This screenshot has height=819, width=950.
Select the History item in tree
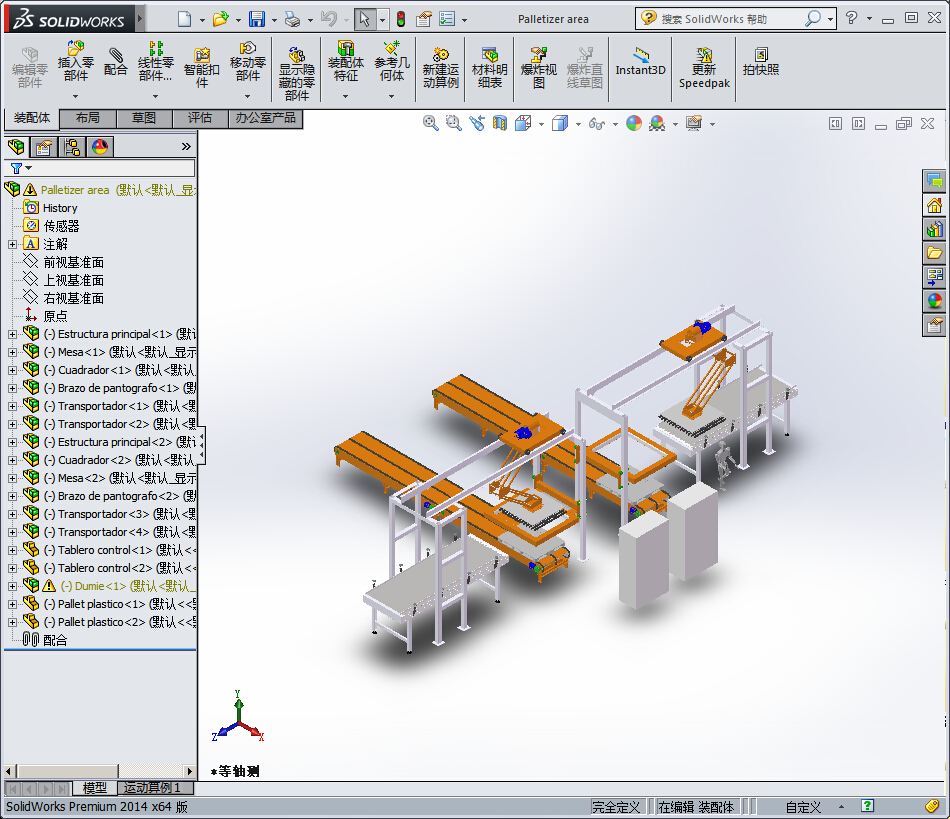click(60, 208)
